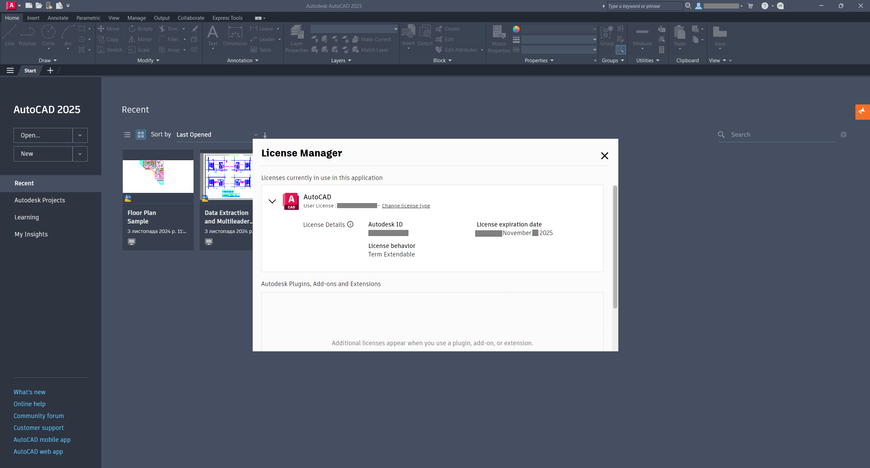Click the Rotate tool

pyautogui.click(x=140, y=29)
